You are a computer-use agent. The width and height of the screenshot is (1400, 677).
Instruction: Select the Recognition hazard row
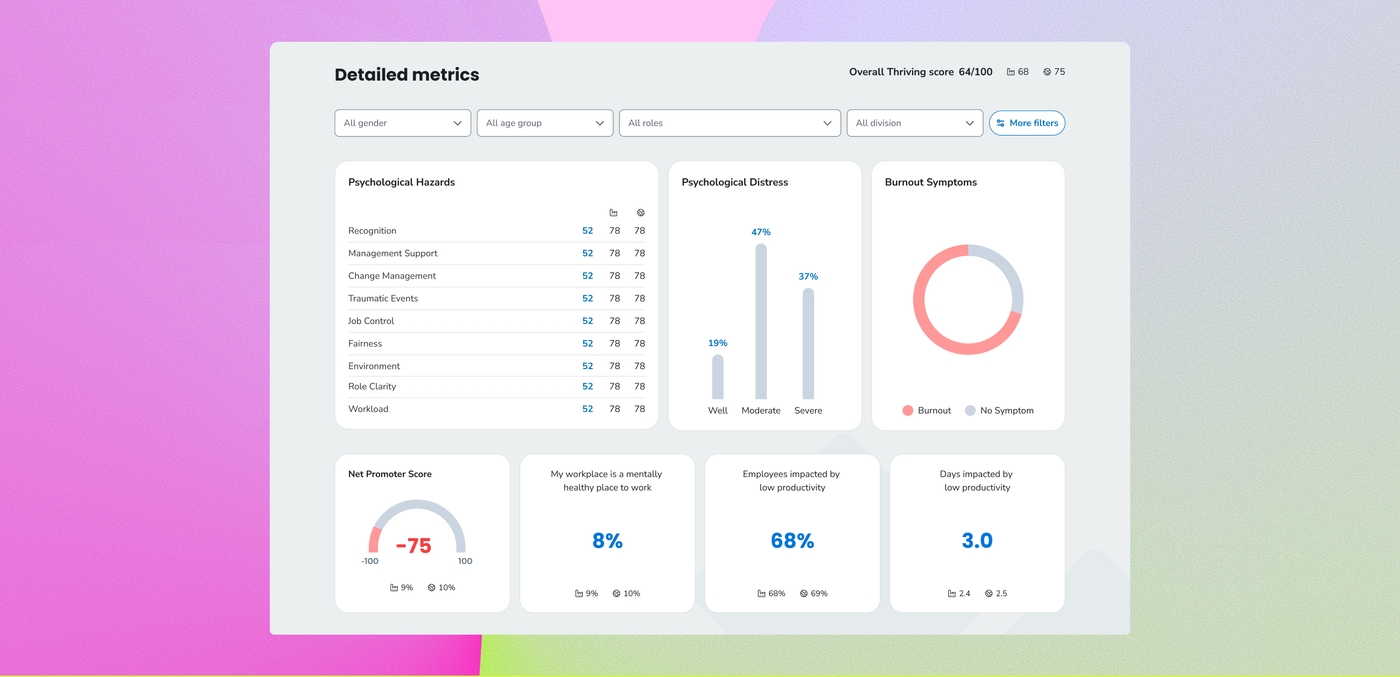497,231
